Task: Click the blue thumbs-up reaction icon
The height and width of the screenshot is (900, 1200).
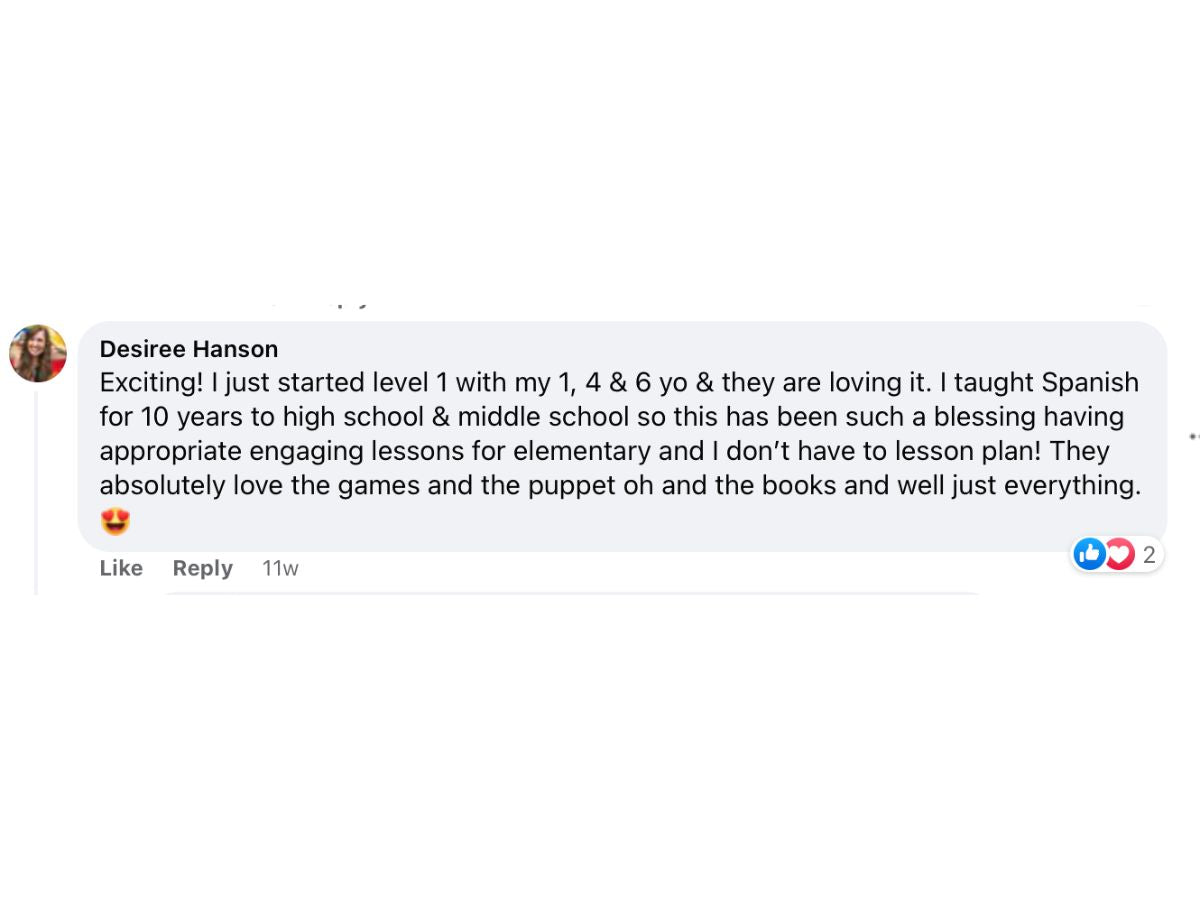Action: (1089, 553)
